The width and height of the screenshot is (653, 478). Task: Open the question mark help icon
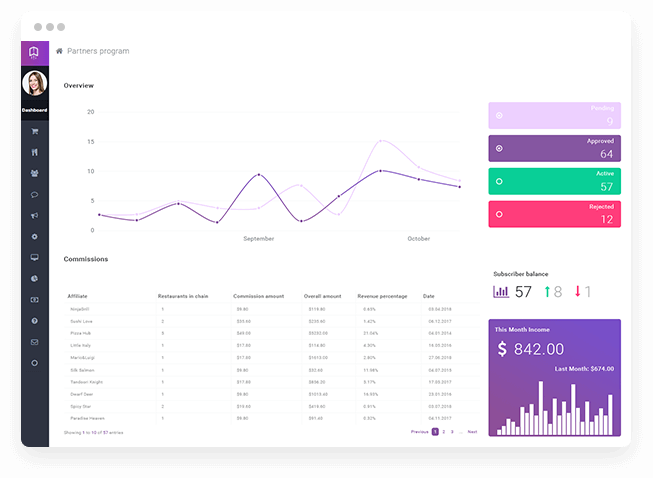34,321
